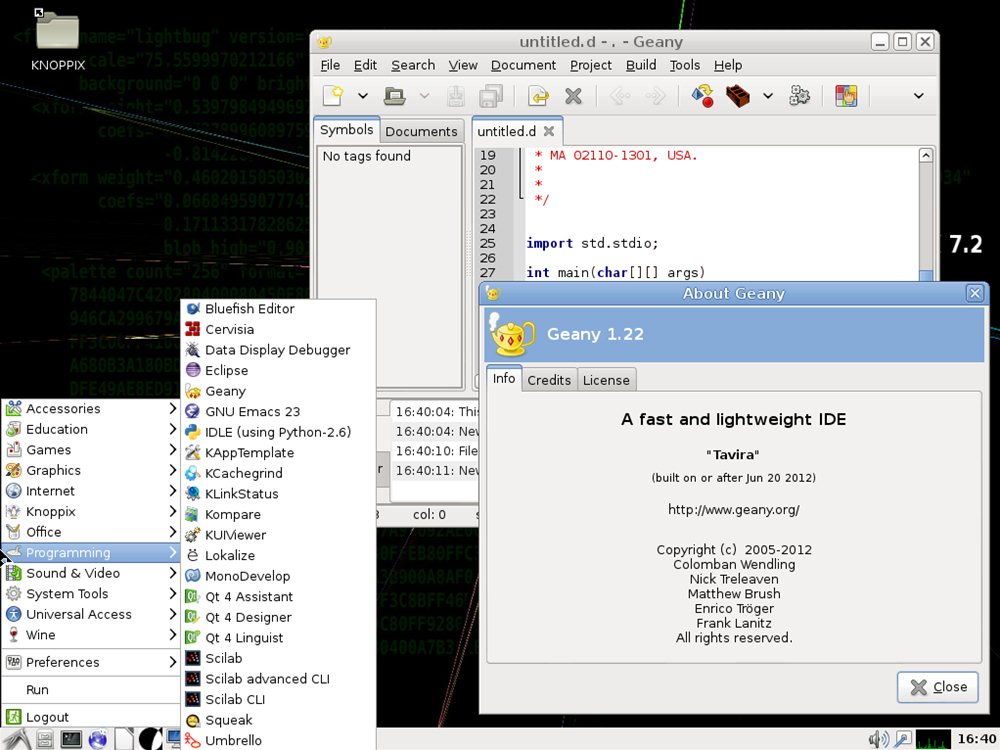Open the Tools menu in Geany
The height and width of the screenshot is (750, 1000).
(685, 65)
